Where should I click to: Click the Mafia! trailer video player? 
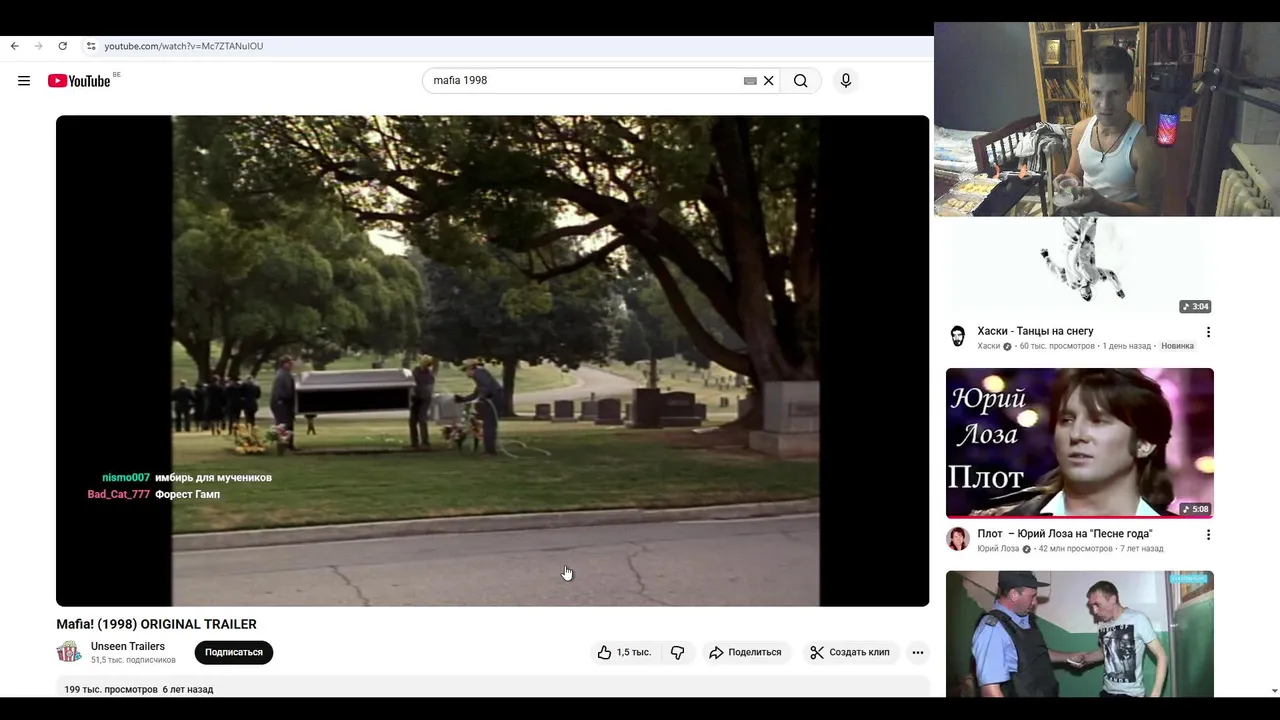pos(492,360)
